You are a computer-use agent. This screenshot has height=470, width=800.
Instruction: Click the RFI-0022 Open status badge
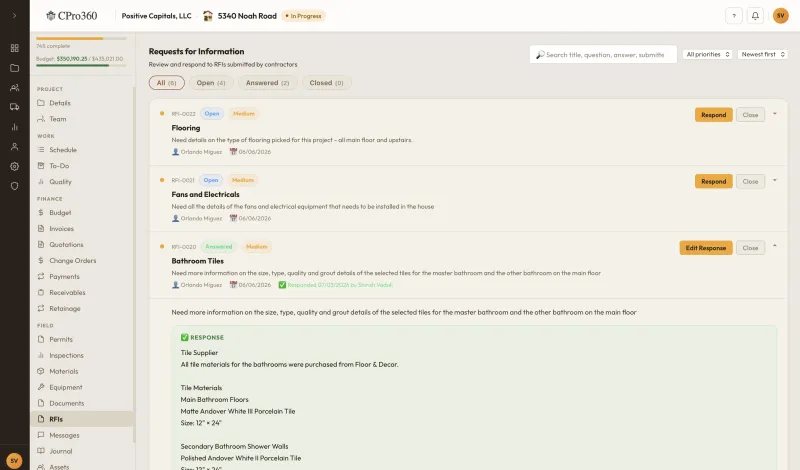click(x=212, y=114)
